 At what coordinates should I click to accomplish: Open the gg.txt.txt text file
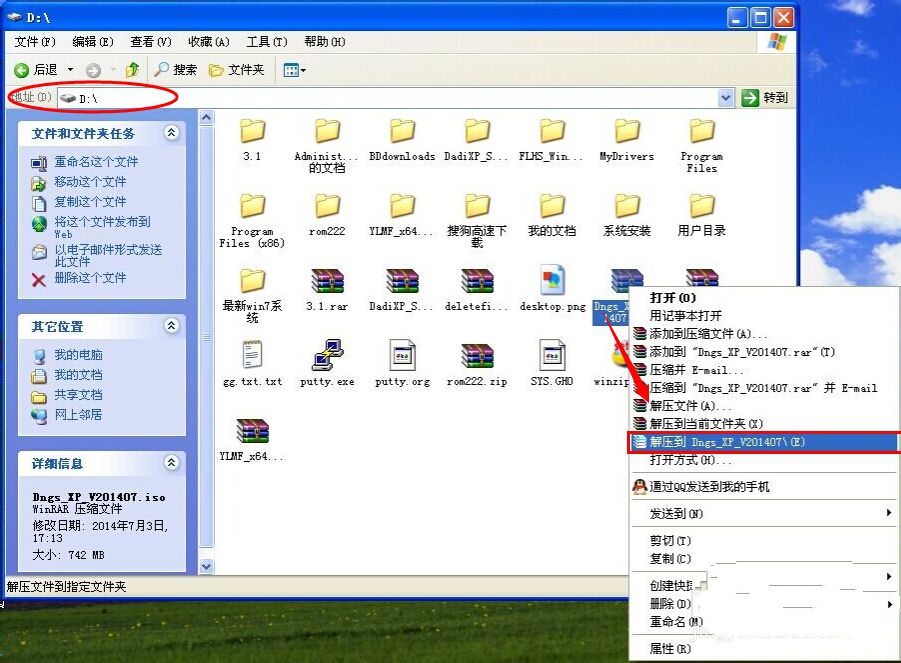253,357
